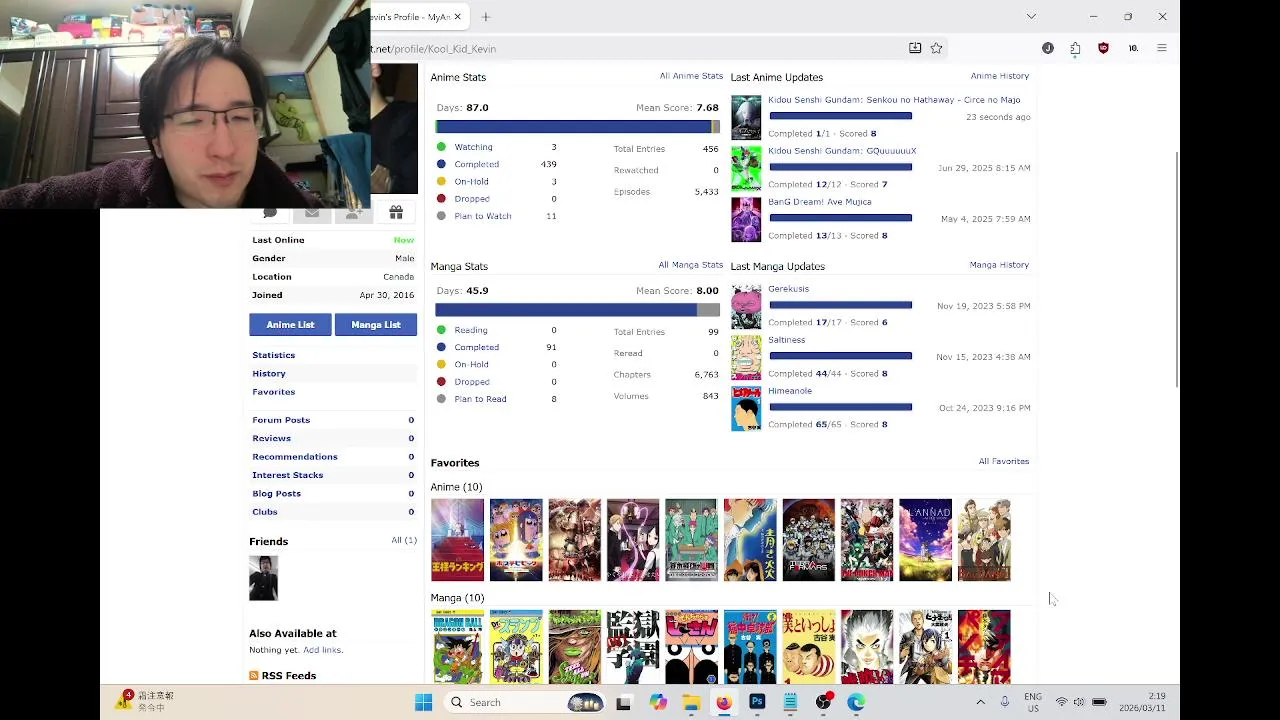This screenshot has width=1280, height=720.
Task: Open the Firefox extensions puzzle icon
Action: [1075, 48]
